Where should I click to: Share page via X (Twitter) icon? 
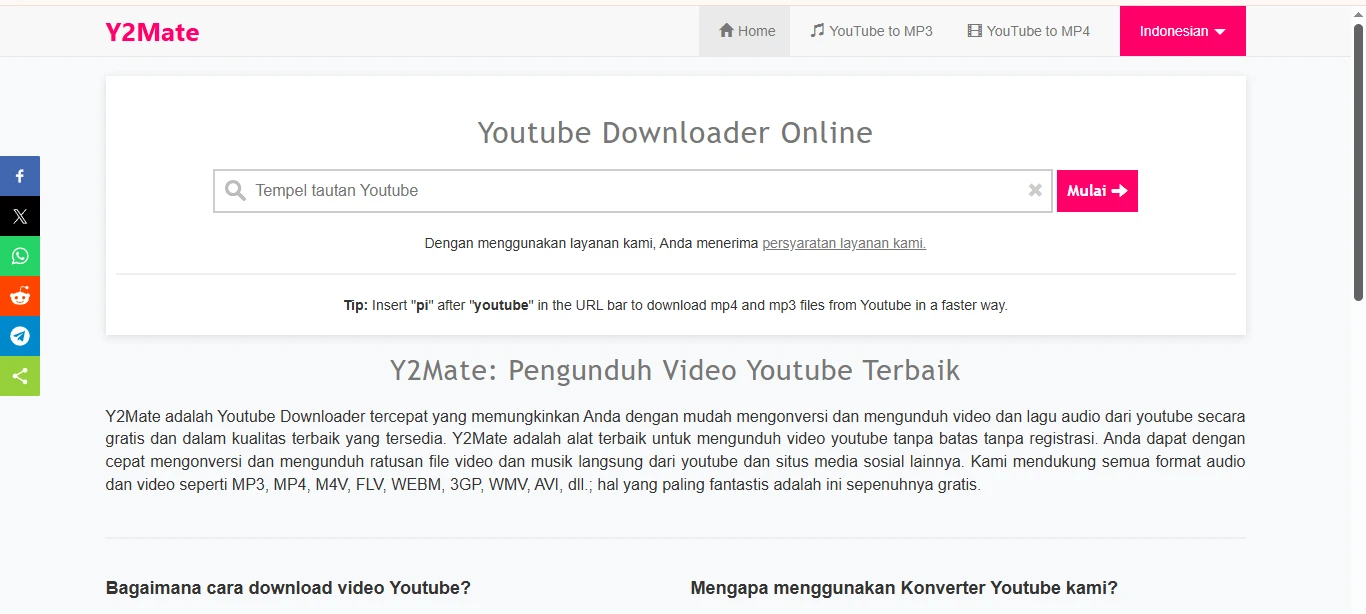(20, 216)
